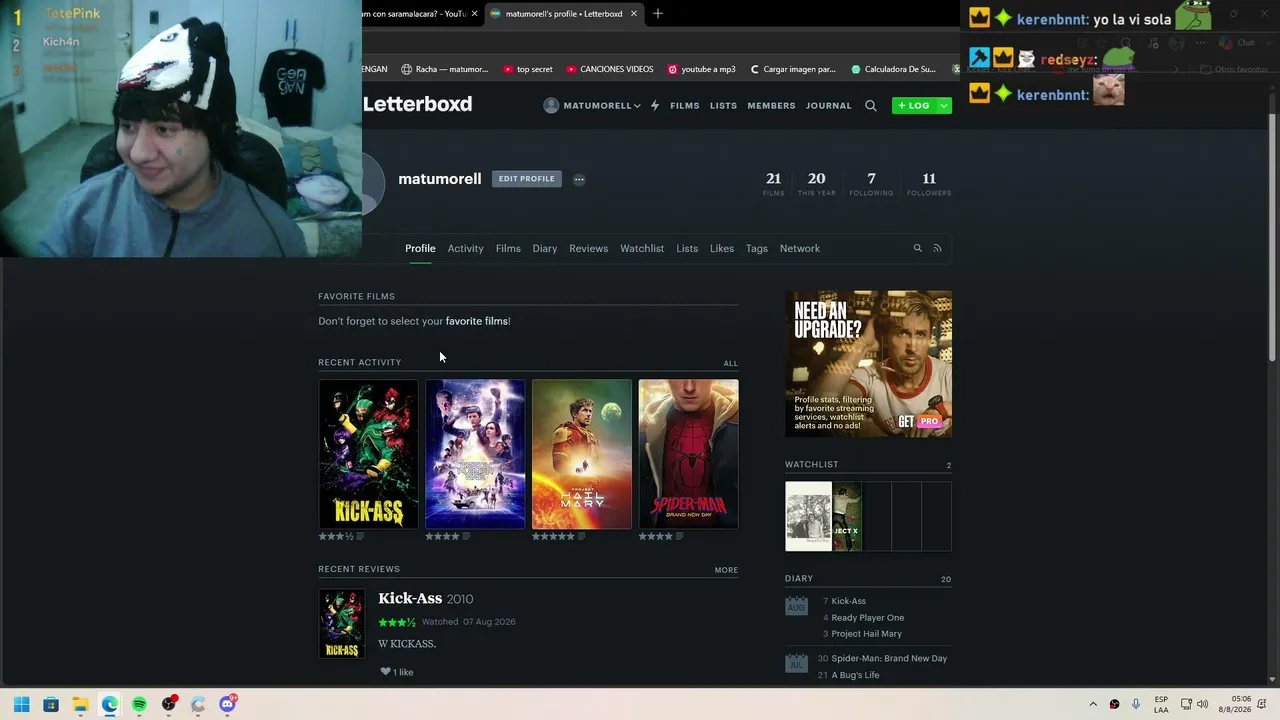Open A Bug's Life diary entry

[855, 675]
